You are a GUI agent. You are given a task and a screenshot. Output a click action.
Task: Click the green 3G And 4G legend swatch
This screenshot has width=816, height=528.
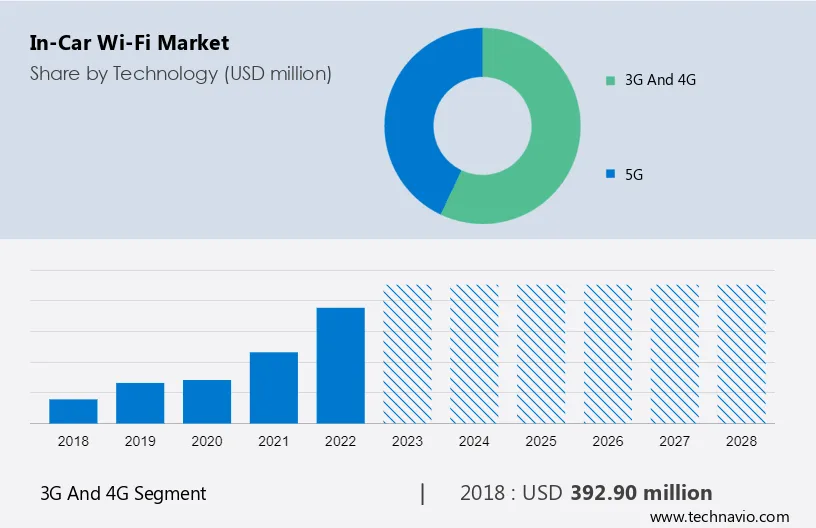click(x=610, y=81)
